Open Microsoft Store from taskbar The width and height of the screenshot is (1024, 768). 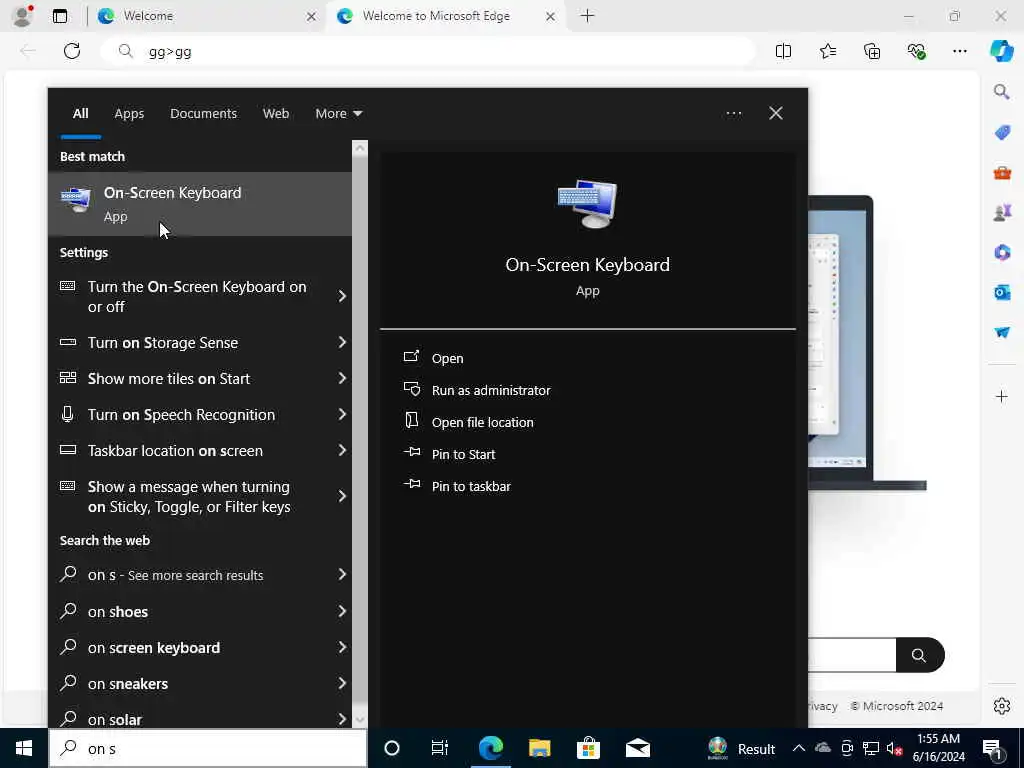pos(588,748)
